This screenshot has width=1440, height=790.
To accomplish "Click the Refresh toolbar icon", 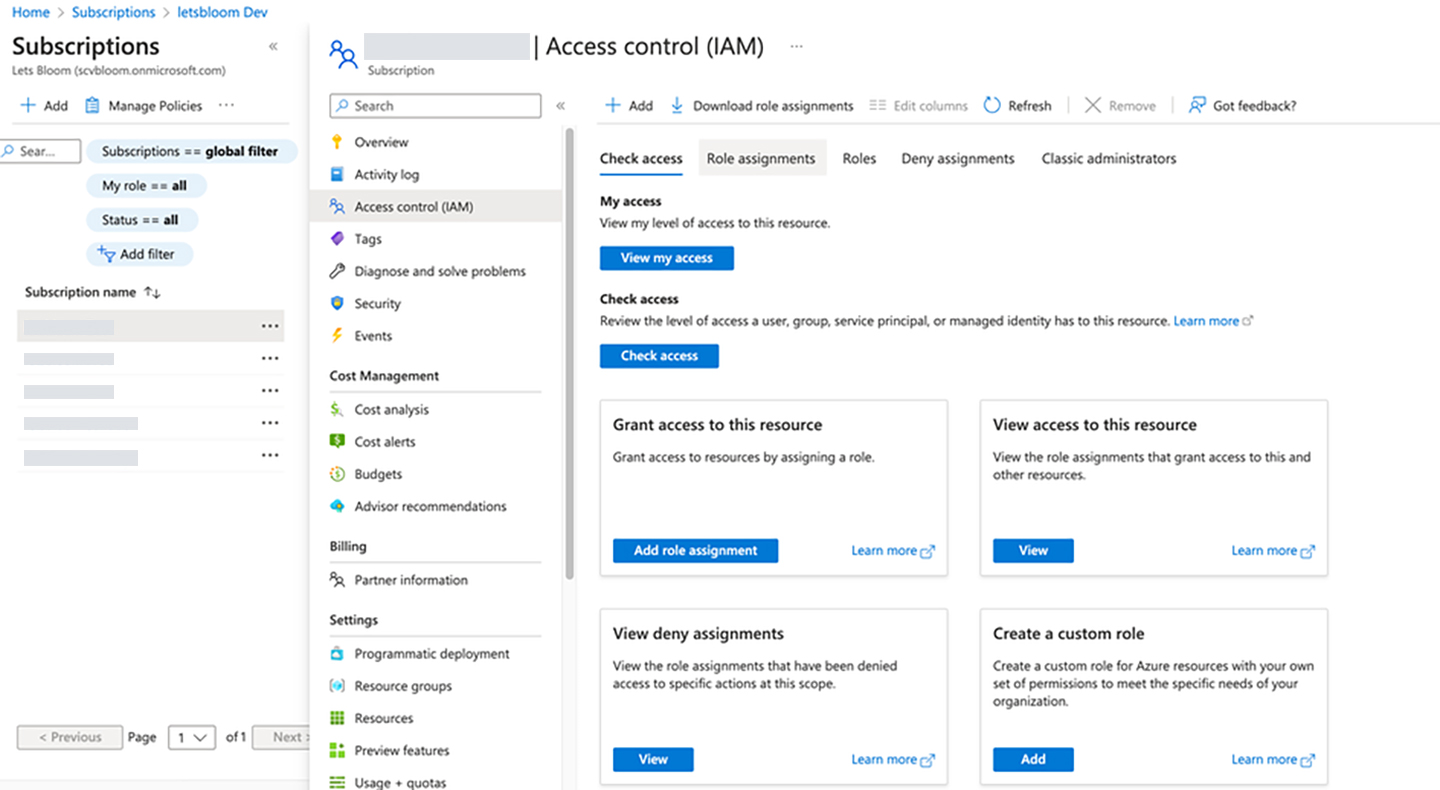I will 992,105.
